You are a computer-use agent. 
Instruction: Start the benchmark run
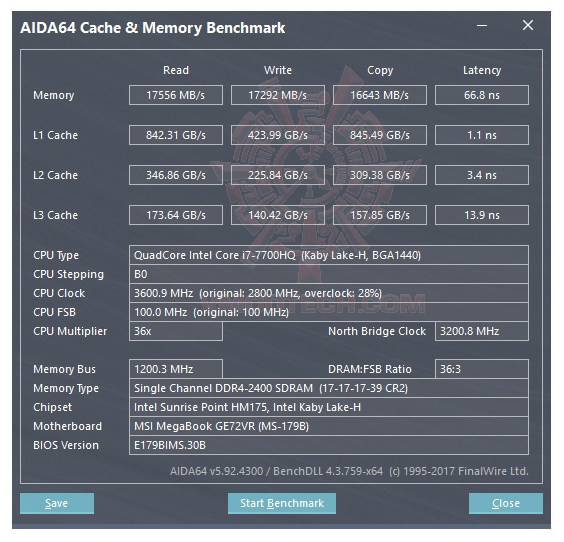282,503
